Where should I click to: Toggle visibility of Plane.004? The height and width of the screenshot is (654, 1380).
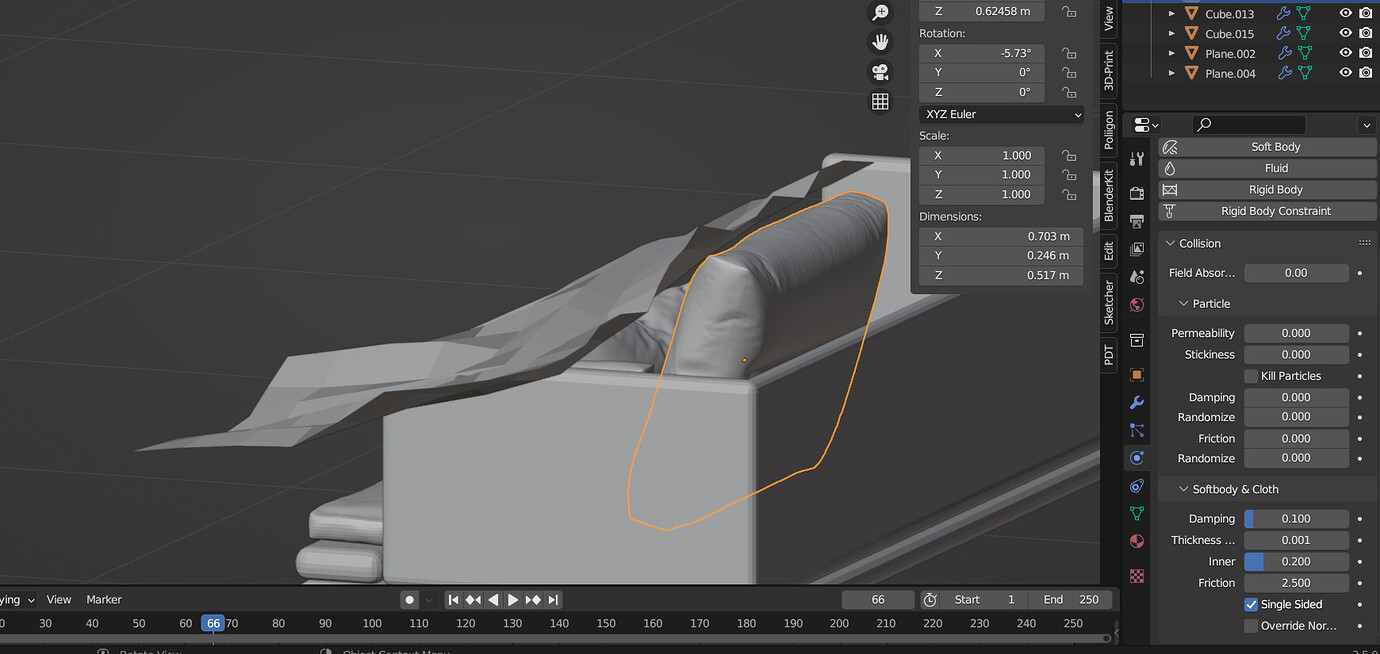pyautogui.click(x=1345, y=73)
